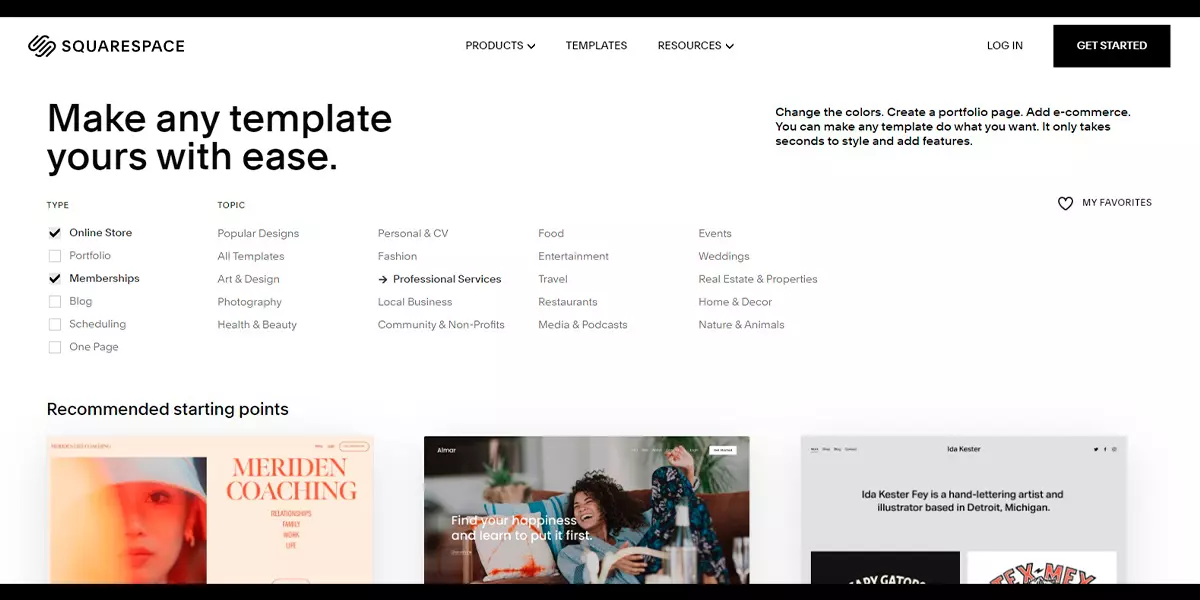Select the Restaurants topic
This screenshot has width=1200, height=600.
(567, 302)
